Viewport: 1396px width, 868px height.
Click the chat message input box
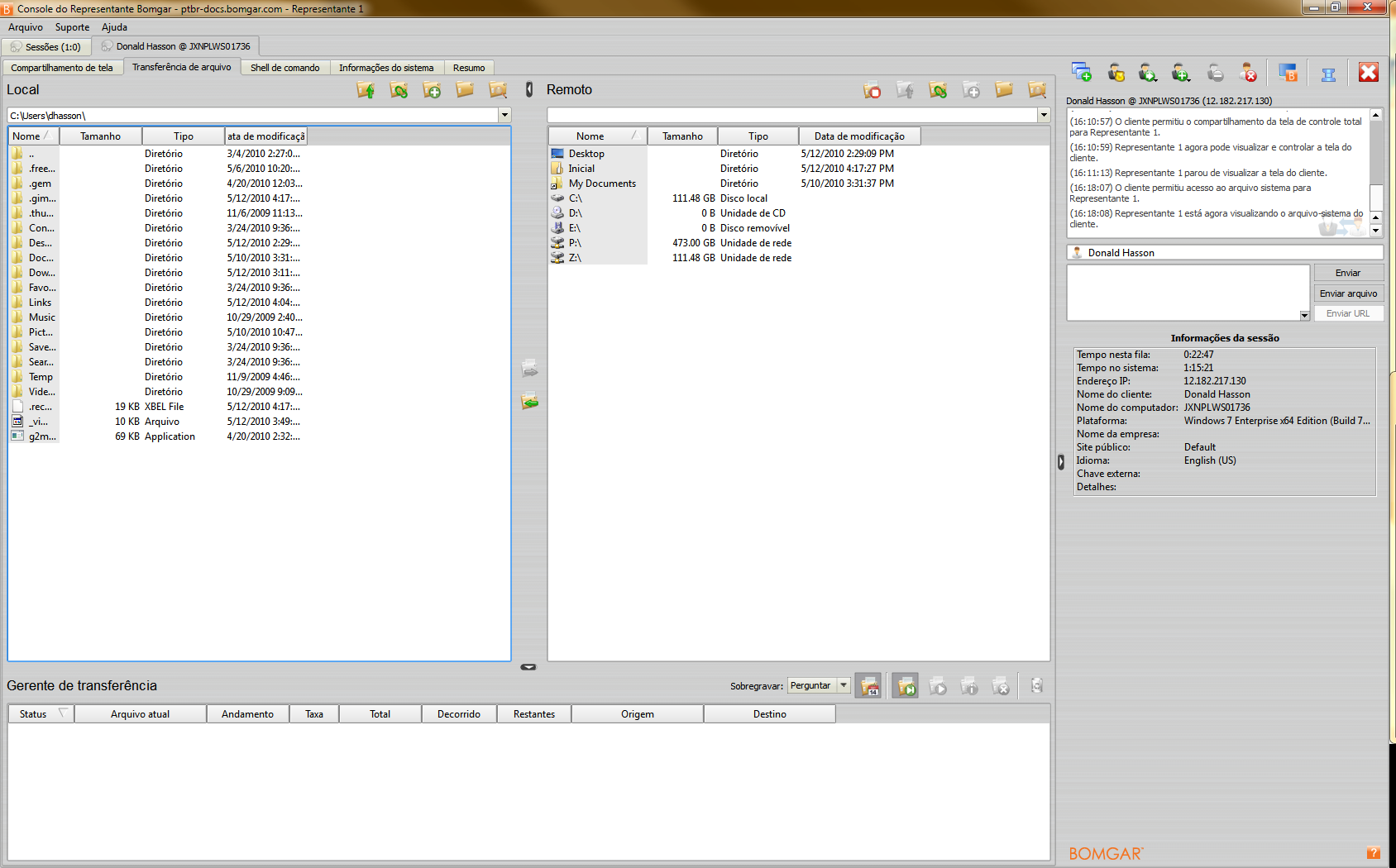click(1188, 293)
